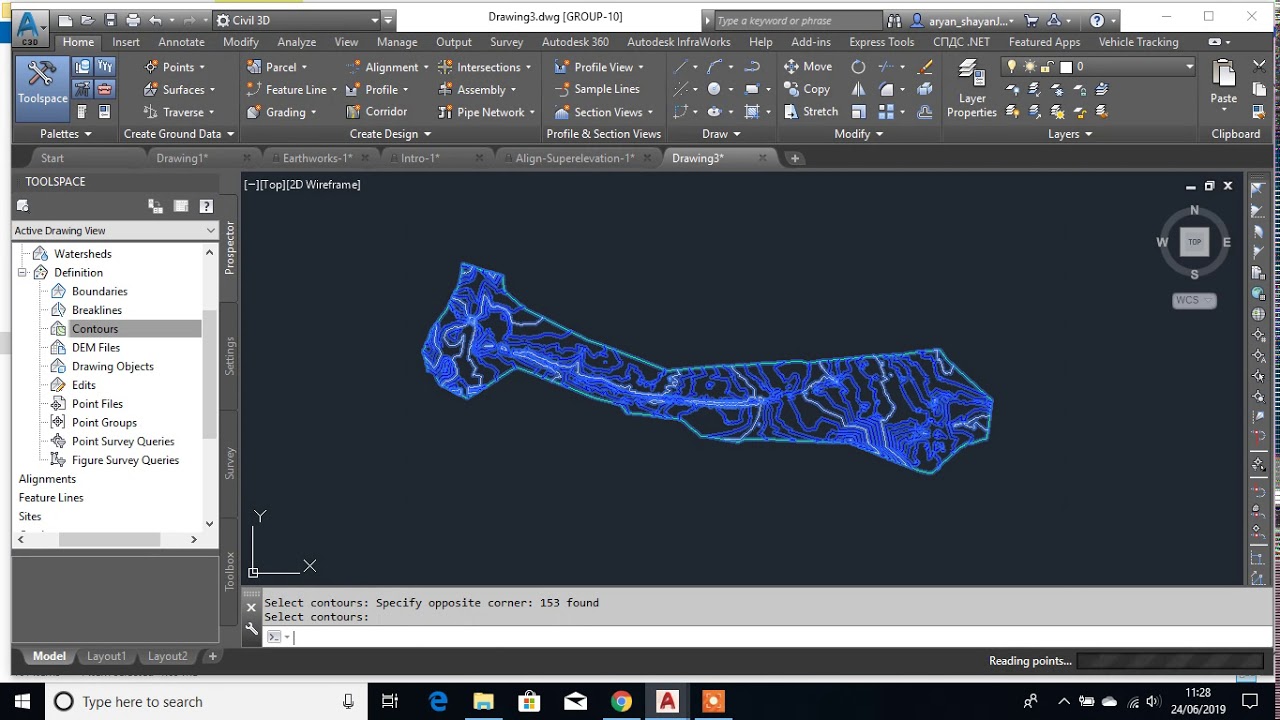
Task: Click the Cut scissors icon in Clipboard
Action: (1259, 67)
